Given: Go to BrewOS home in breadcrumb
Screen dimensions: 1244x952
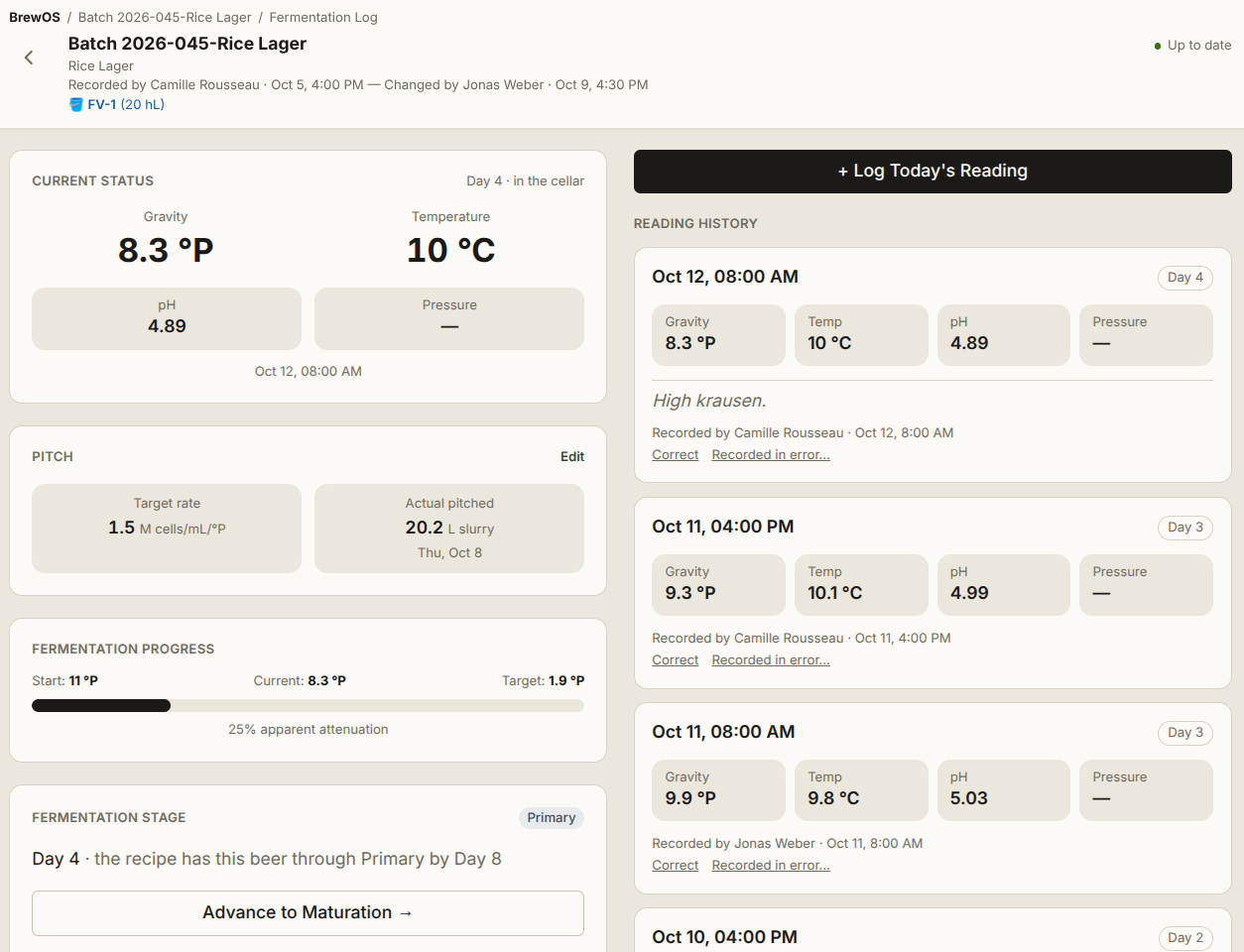Looking at the screenshot, I should point(35,17).
